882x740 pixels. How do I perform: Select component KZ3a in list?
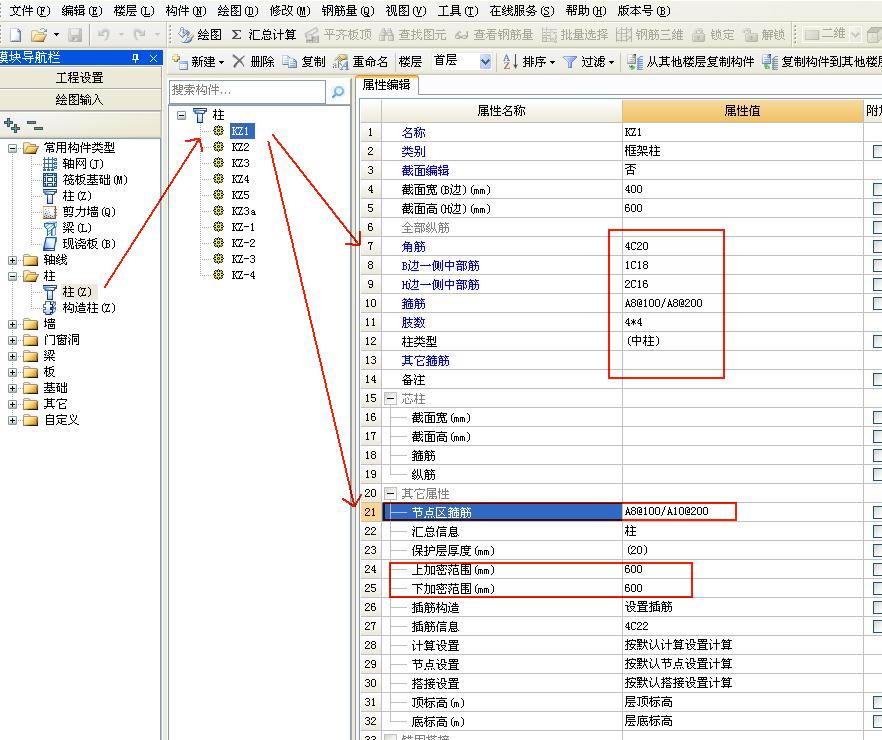click(244, 211)
